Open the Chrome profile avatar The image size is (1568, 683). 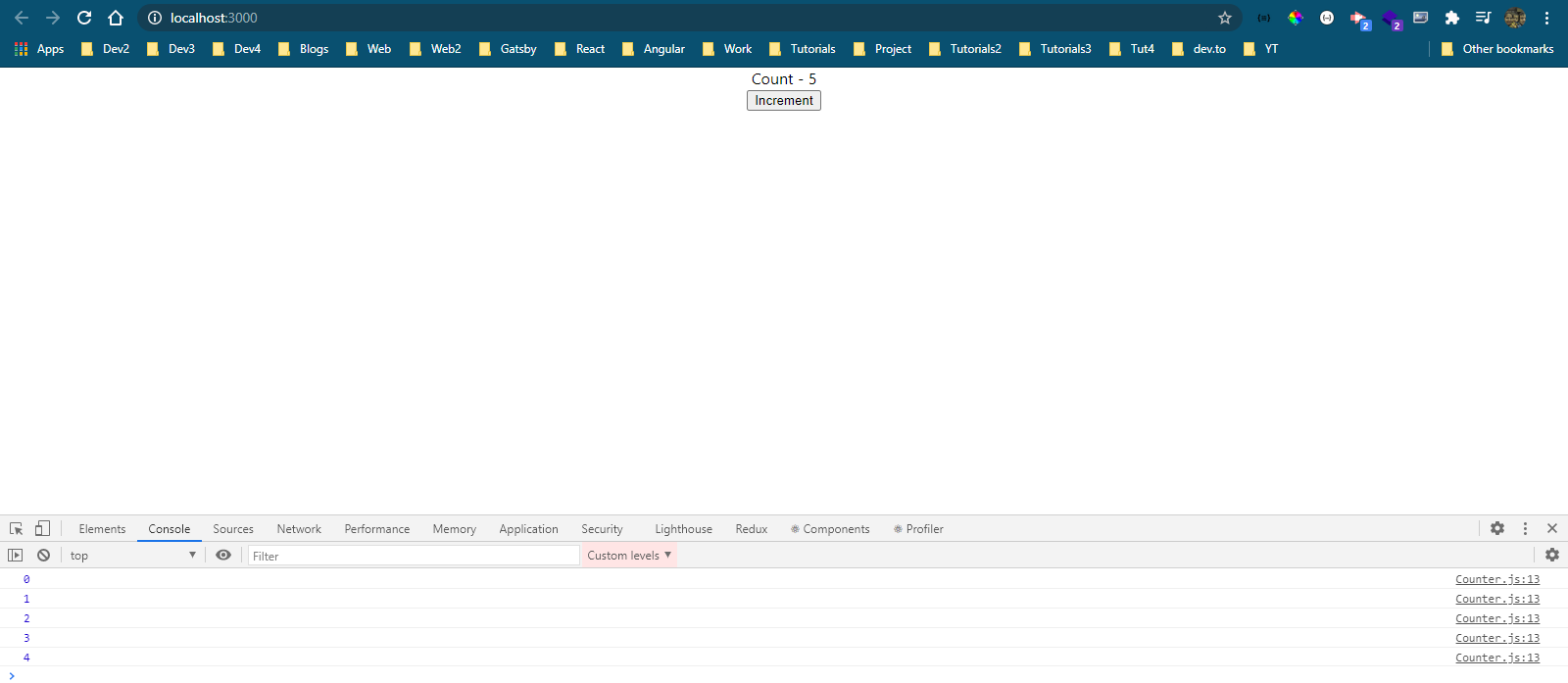coord(1515,18)
